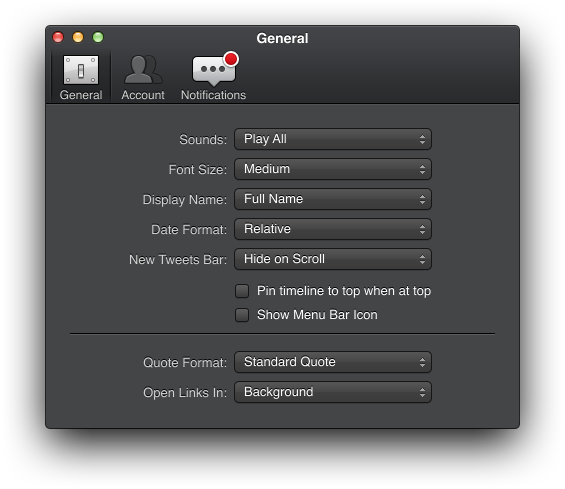Open the Sounds dropdown showing Play All

333,139
